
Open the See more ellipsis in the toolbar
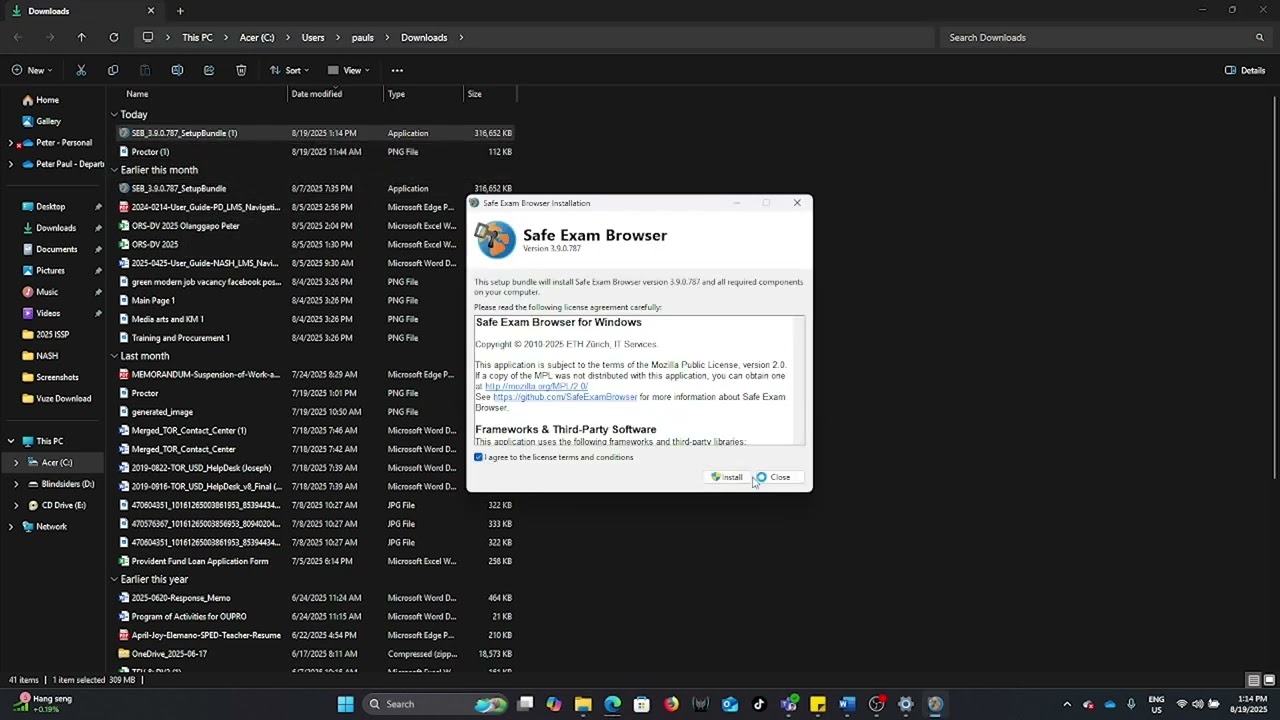click(x=397, y=70)
